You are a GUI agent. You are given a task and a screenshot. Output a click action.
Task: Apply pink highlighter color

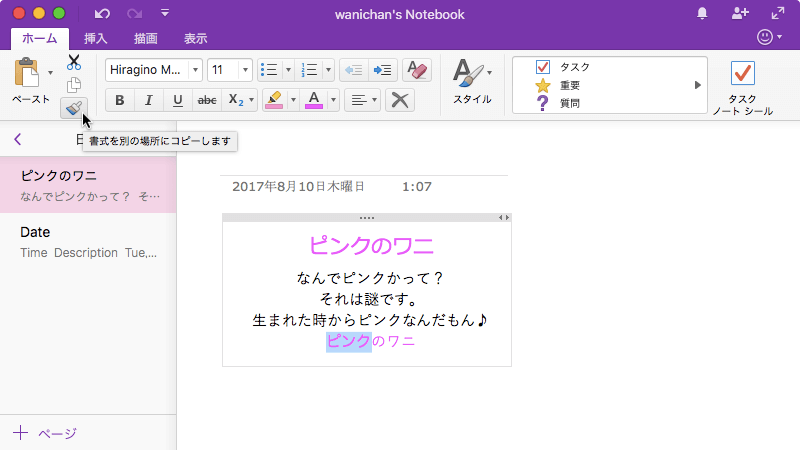274,100
